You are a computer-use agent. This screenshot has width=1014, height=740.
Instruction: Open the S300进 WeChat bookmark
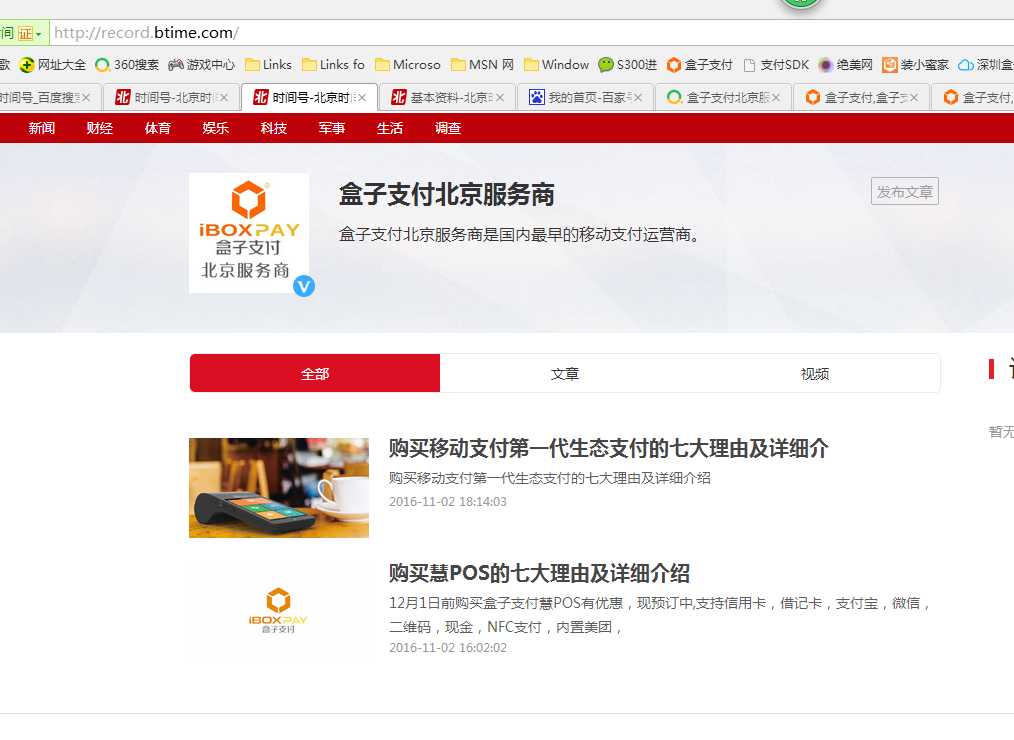click(x=627, y=65)
